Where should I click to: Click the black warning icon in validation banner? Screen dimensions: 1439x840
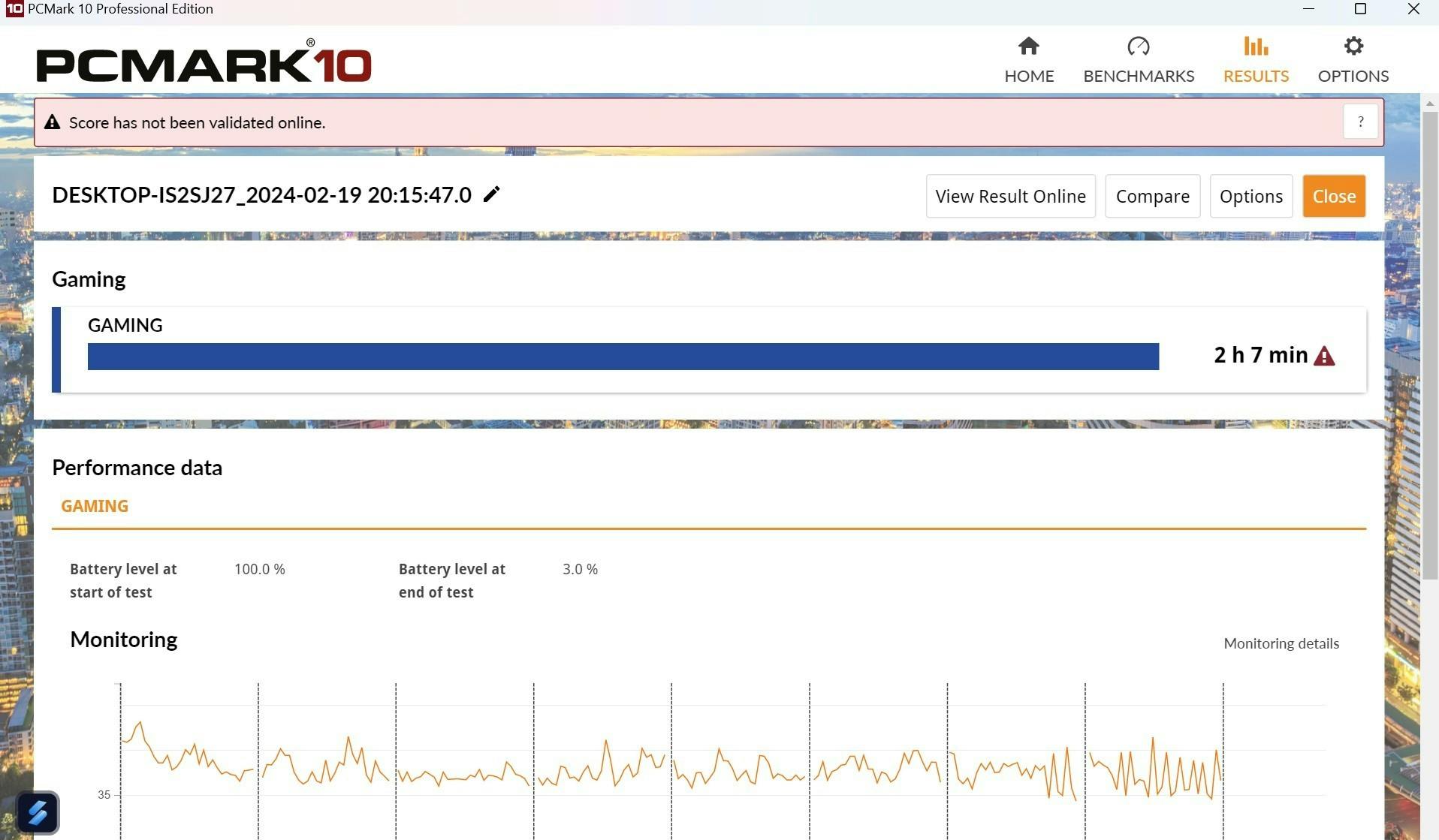(x=52, y=122)
